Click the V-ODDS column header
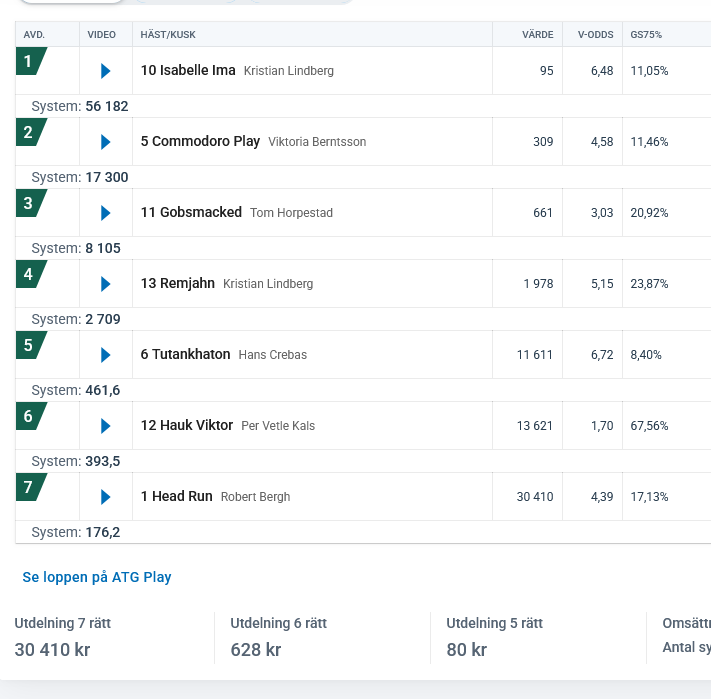 (595, 35)
